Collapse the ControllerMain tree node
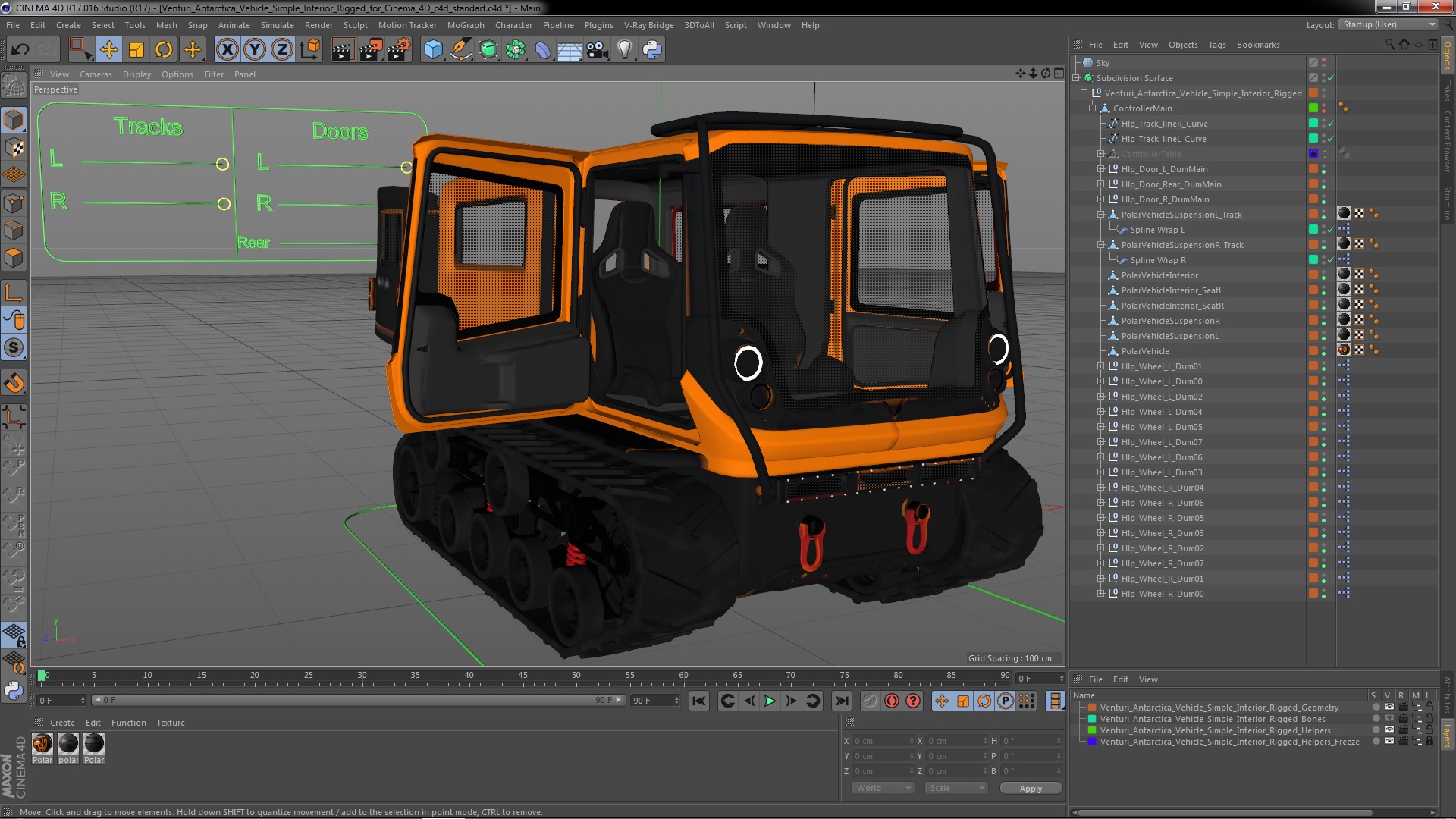The image size is (1456, 819). click(x=1093, y=108)
